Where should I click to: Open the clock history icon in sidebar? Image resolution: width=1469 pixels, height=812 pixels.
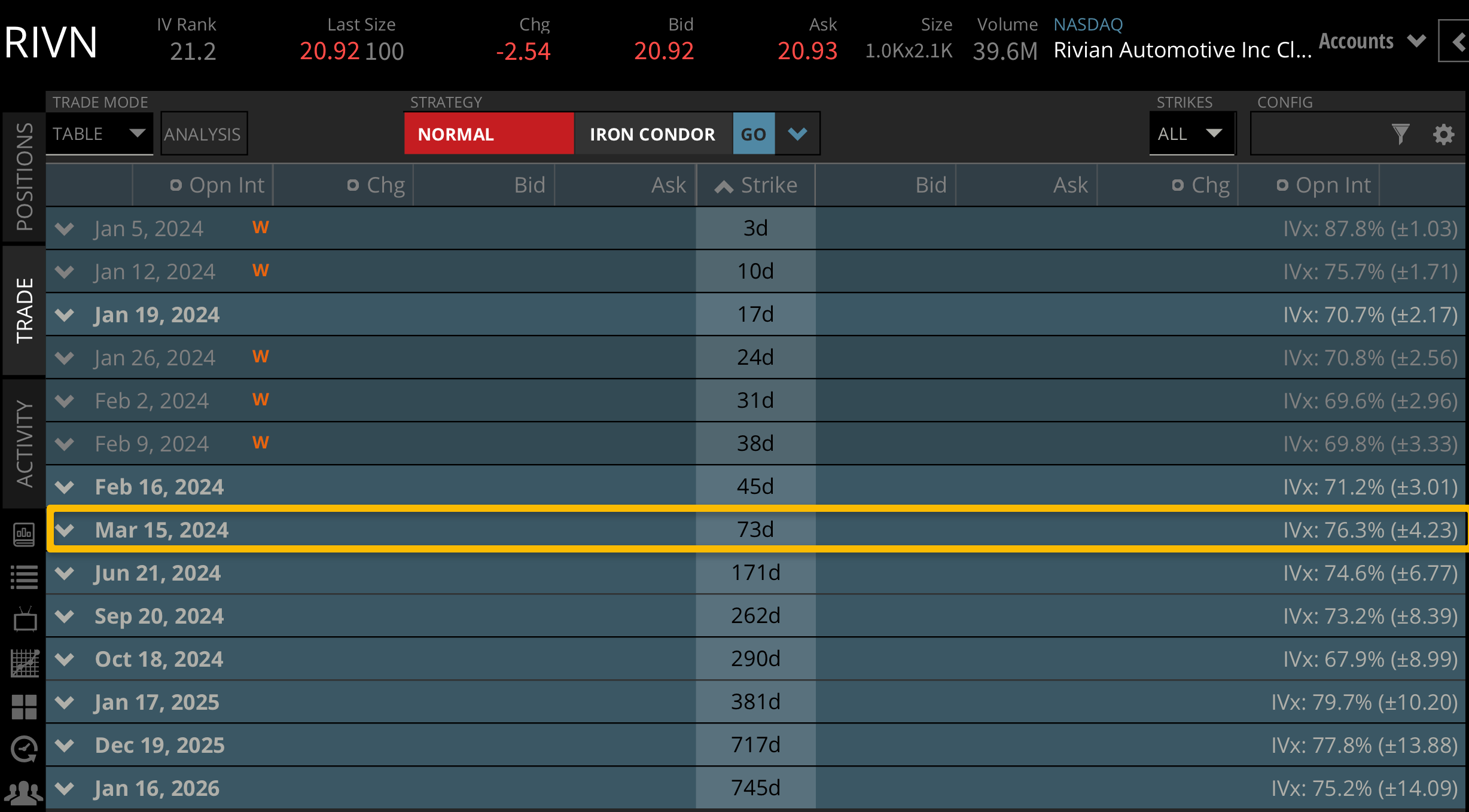coord(24,749)
